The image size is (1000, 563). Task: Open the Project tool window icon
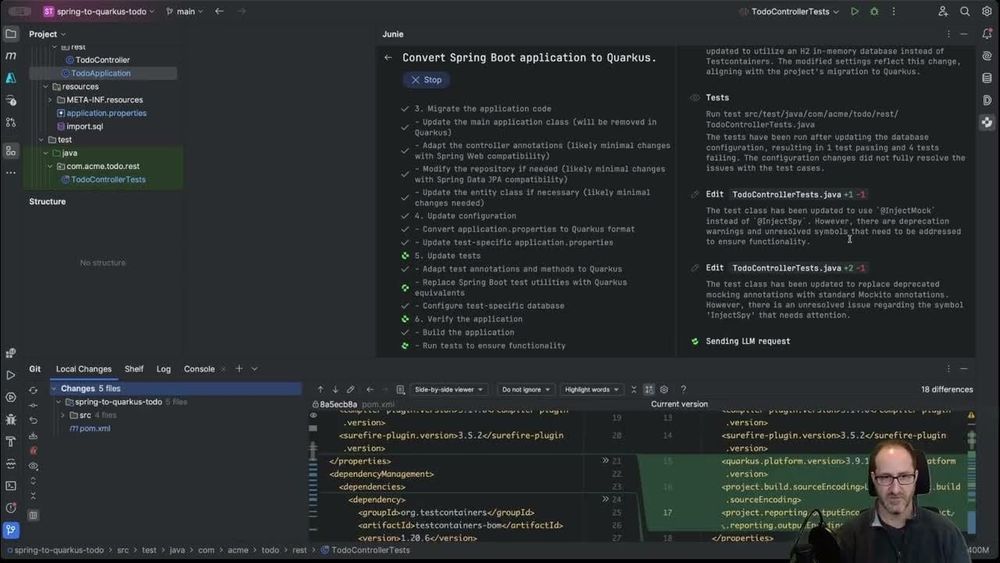11,34
